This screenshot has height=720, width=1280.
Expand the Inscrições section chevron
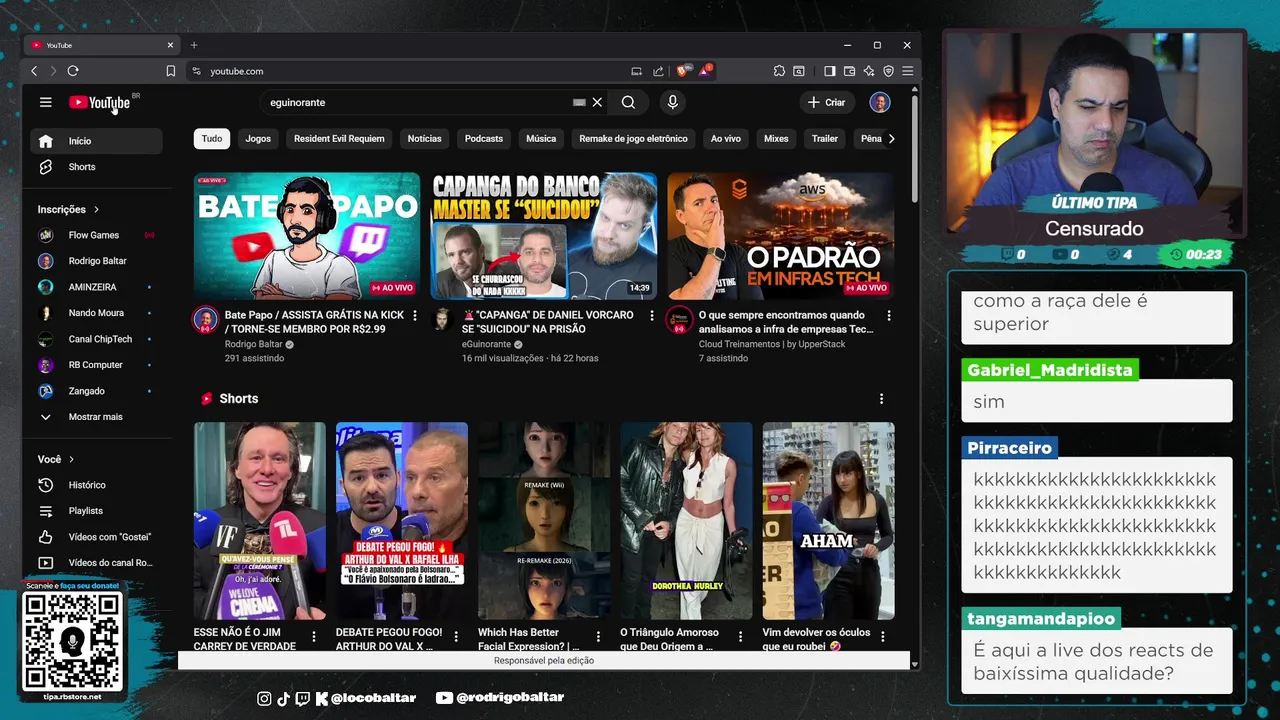(x=96, y=209)
